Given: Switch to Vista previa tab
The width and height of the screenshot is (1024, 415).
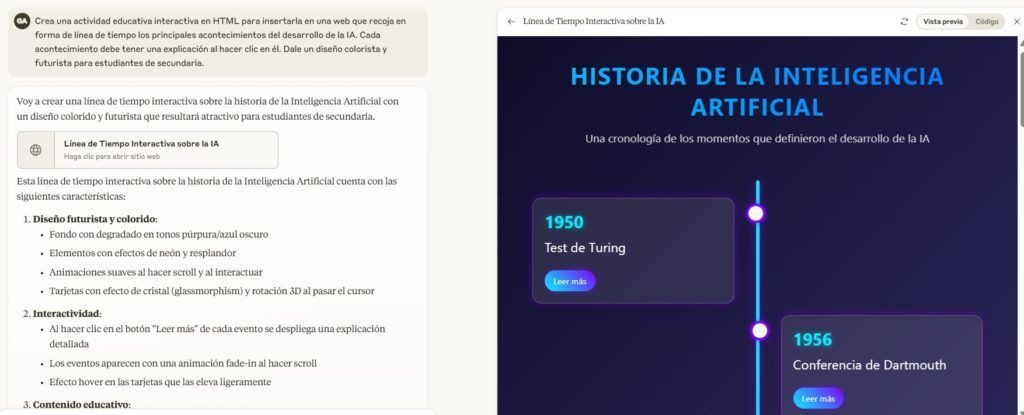Looking at the screenshot, I should pos(942,22).
